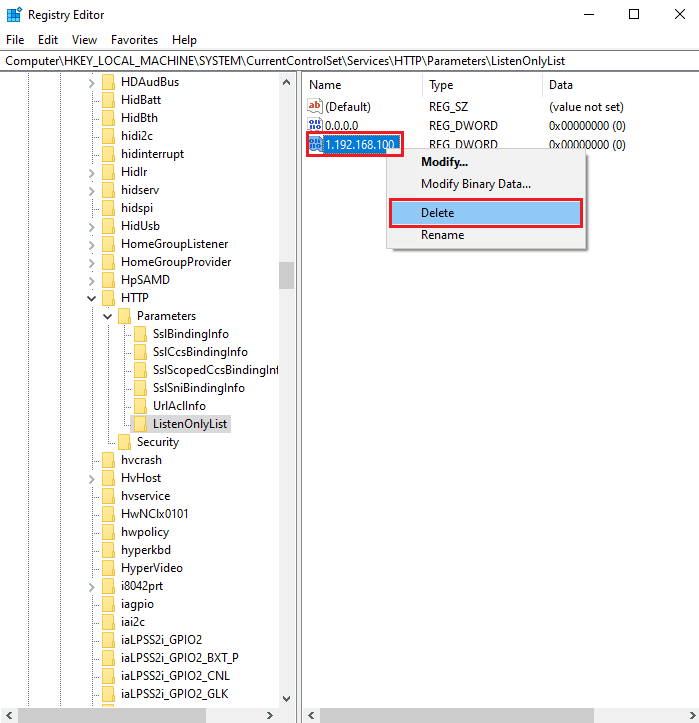Select the HomeGroupListener folder icon
This screenshot has width=699, height=723.
tap(108, 244)
